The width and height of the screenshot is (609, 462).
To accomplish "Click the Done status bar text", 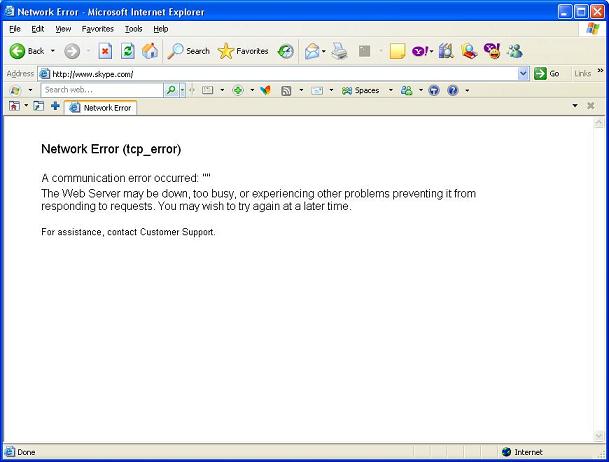I will [x=26, y=452].
